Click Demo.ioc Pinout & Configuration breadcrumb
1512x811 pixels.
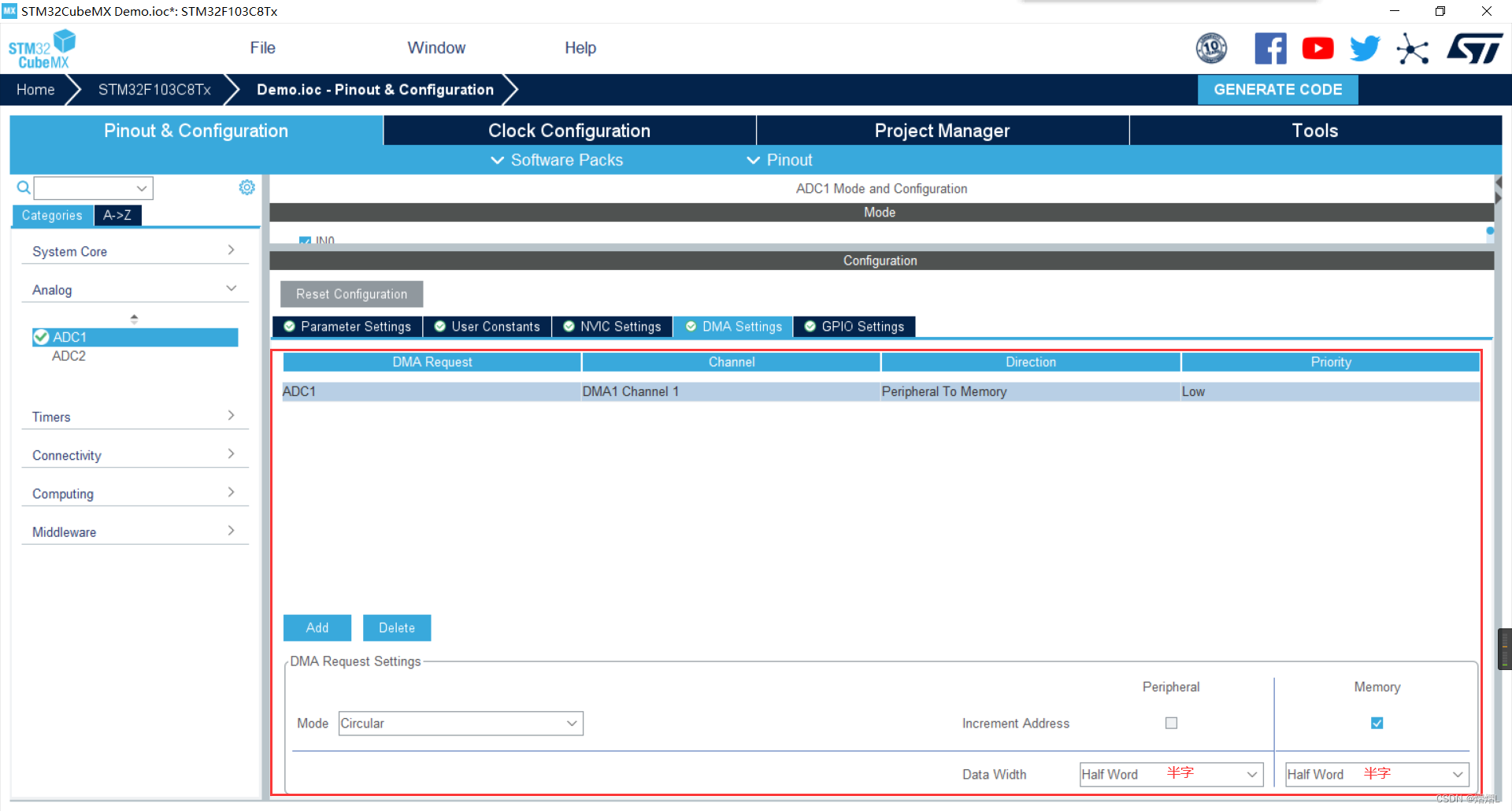tap(375, 90)
